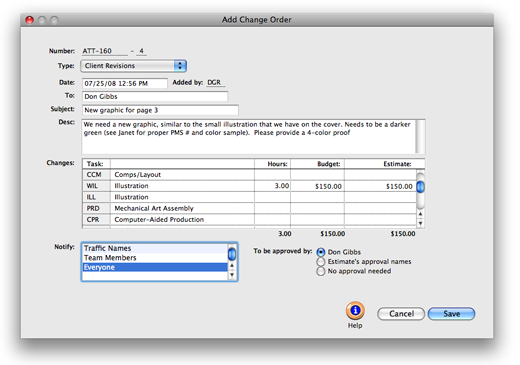
Task: Choose the No approval needed option
Action: [x=320, y=271]
